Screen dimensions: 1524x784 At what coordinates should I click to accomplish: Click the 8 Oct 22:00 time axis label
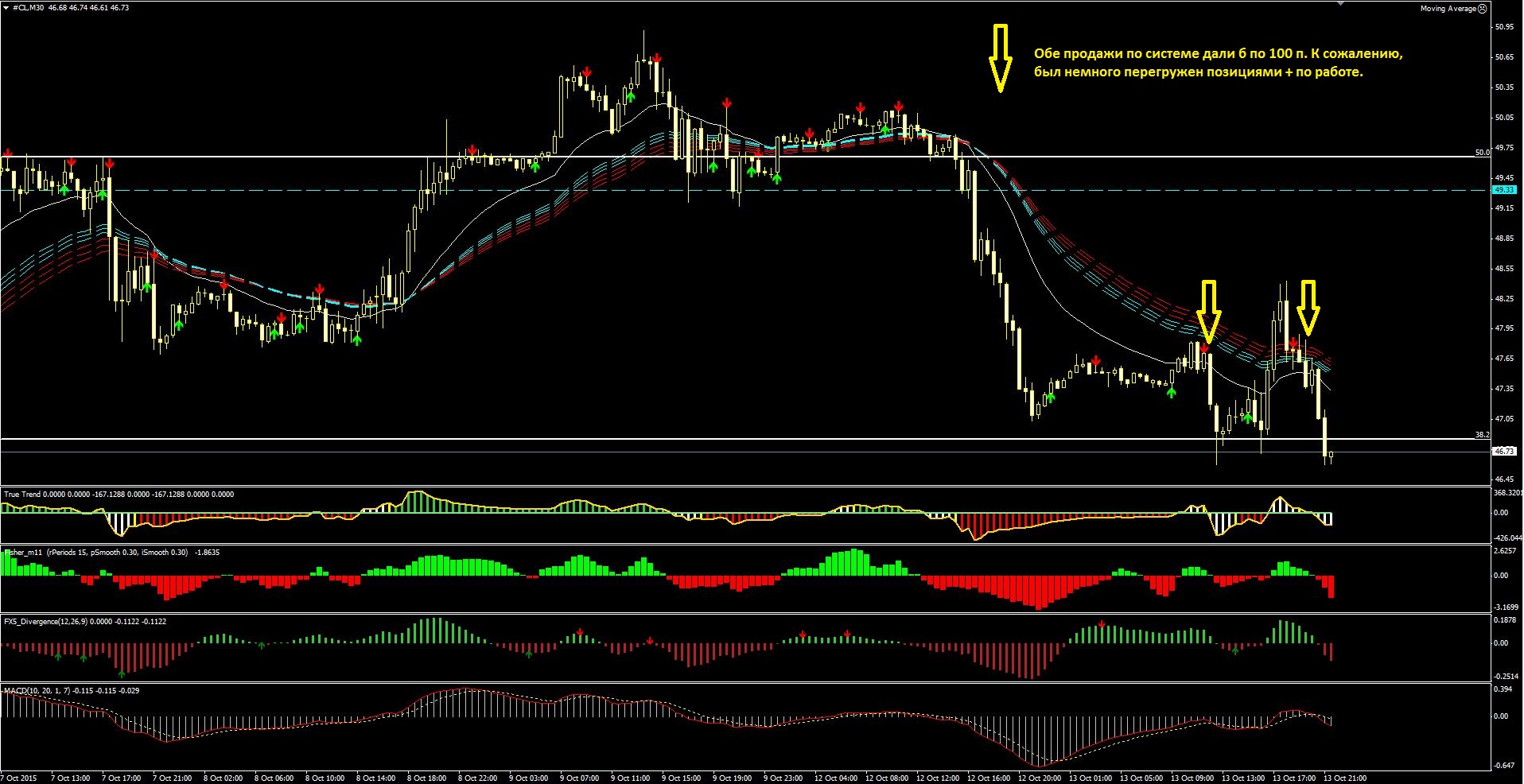click(x=477, y=778)
